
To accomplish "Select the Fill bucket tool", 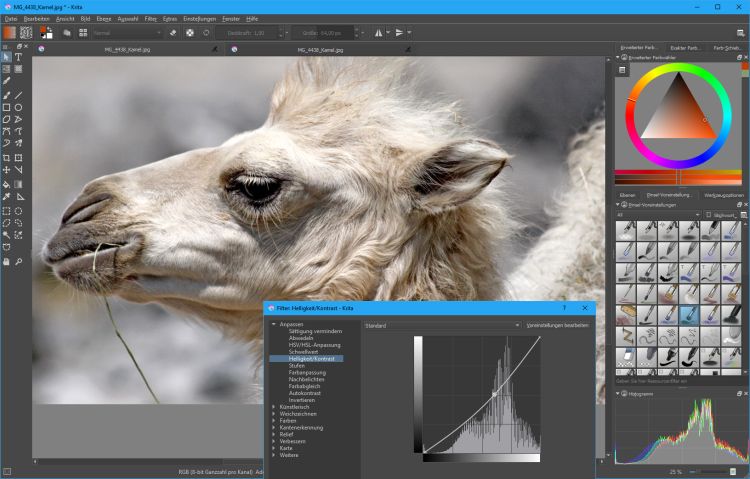I will point(6,184).
